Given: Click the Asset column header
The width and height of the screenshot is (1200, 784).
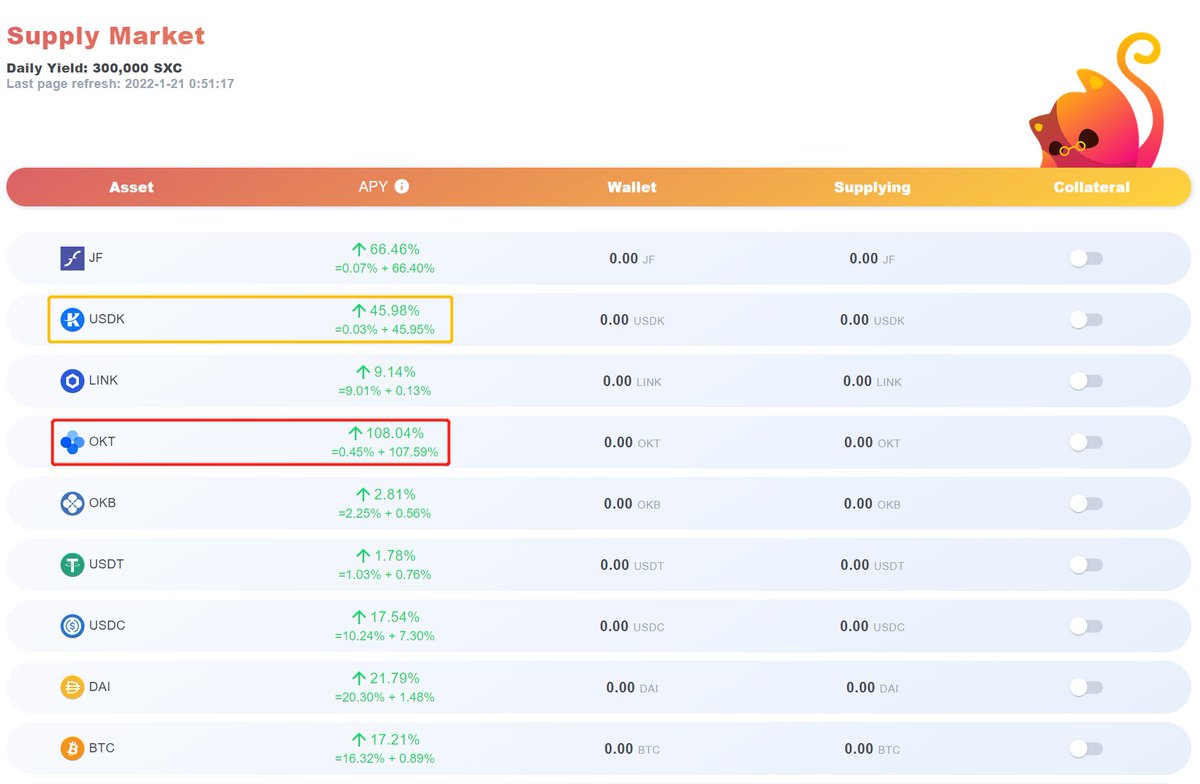Looking at the screenshot, I should pos(131,186).
